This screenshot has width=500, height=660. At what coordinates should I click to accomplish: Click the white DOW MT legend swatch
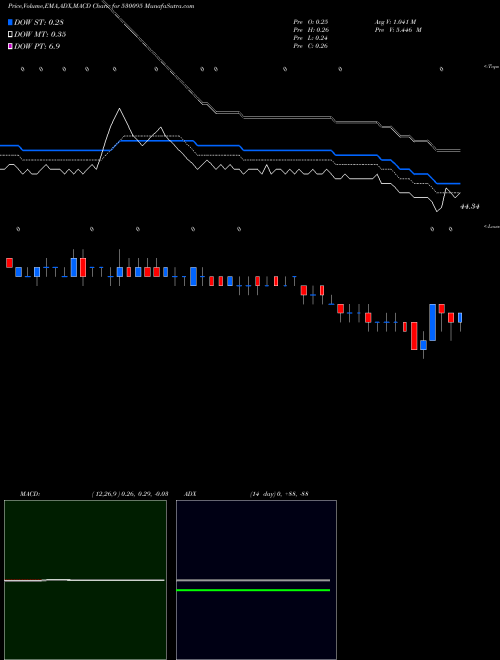point(10,35)
